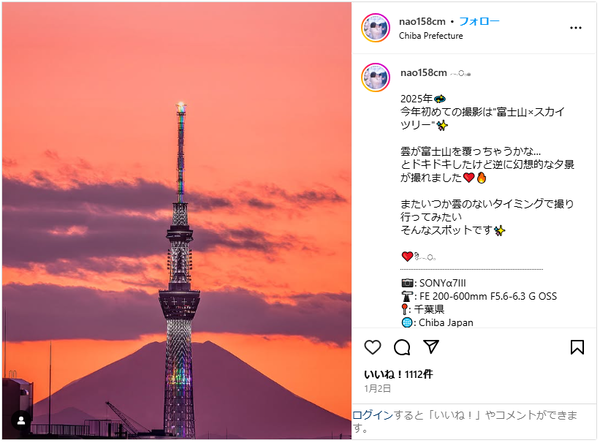Screen dimensions: 600x443
Task: Click the 1月2日 post date
Action: click(x=377, y=389)
